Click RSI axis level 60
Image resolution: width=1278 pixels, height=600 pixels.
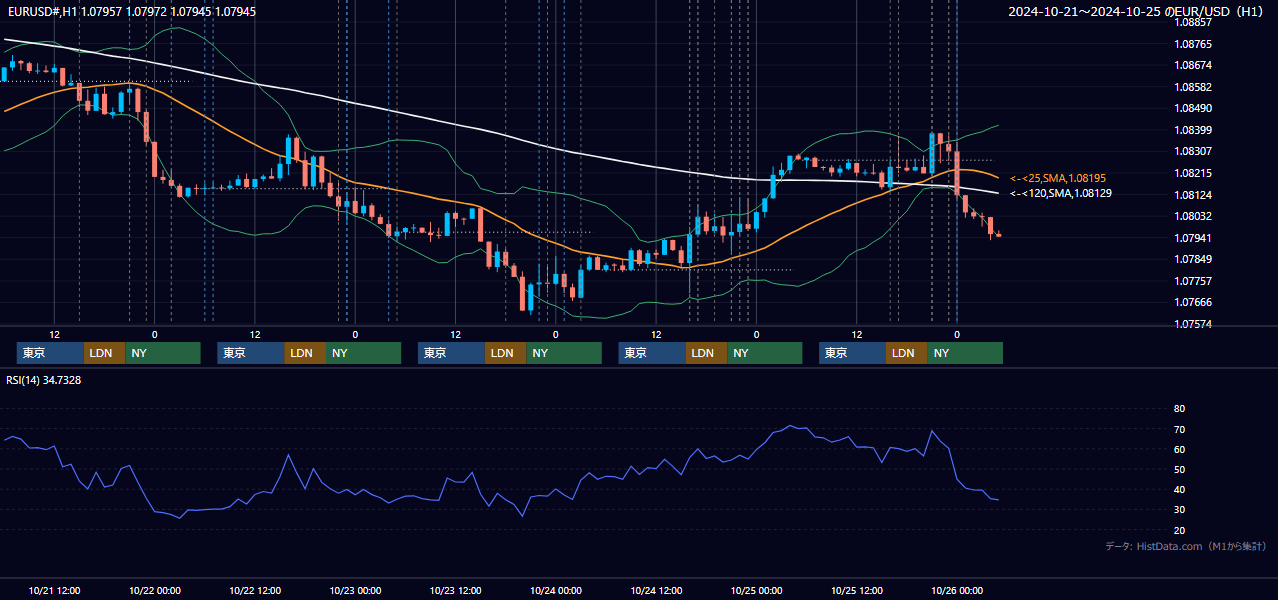pos(1179,449)
